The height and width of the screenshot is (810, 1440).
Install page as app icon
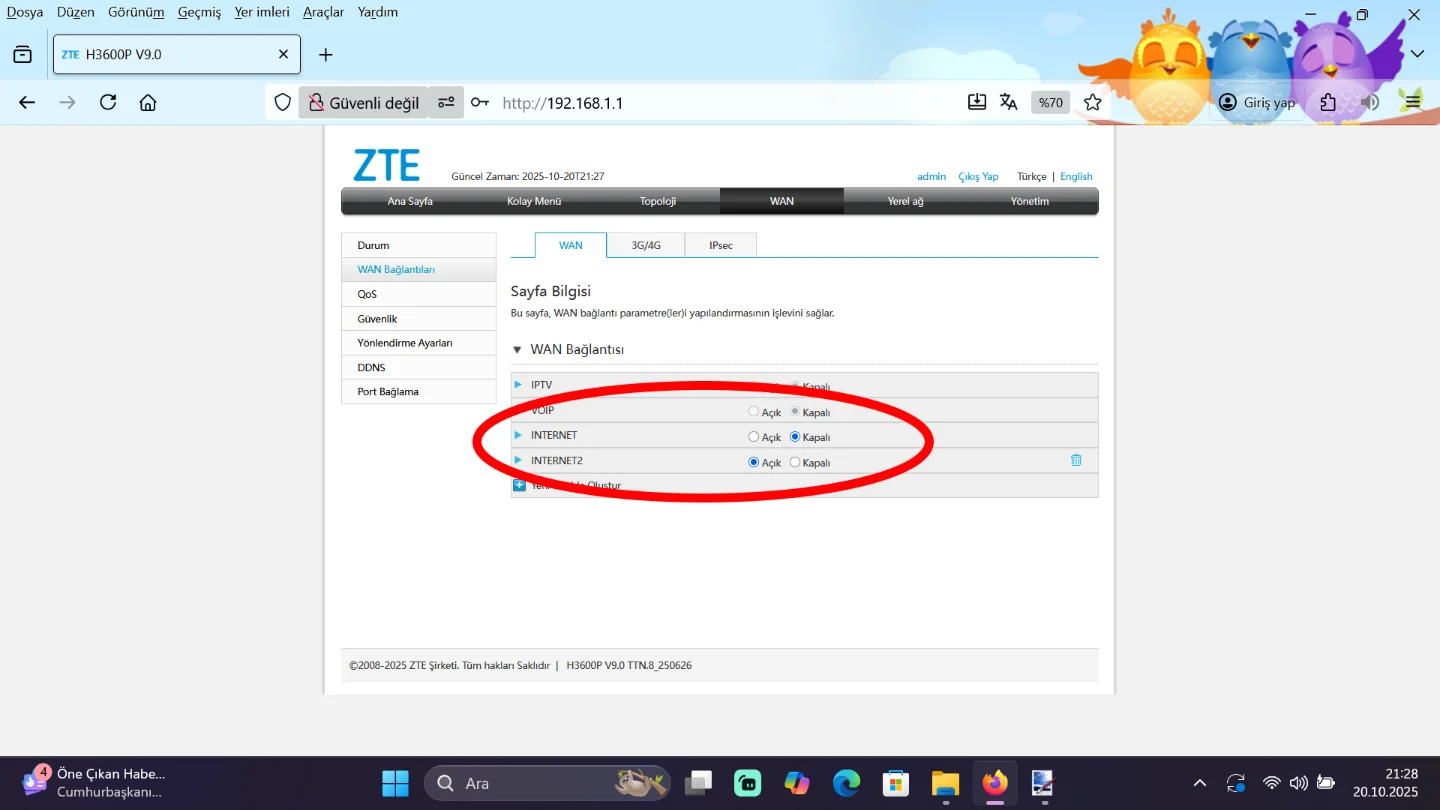(x=977, y=102)
